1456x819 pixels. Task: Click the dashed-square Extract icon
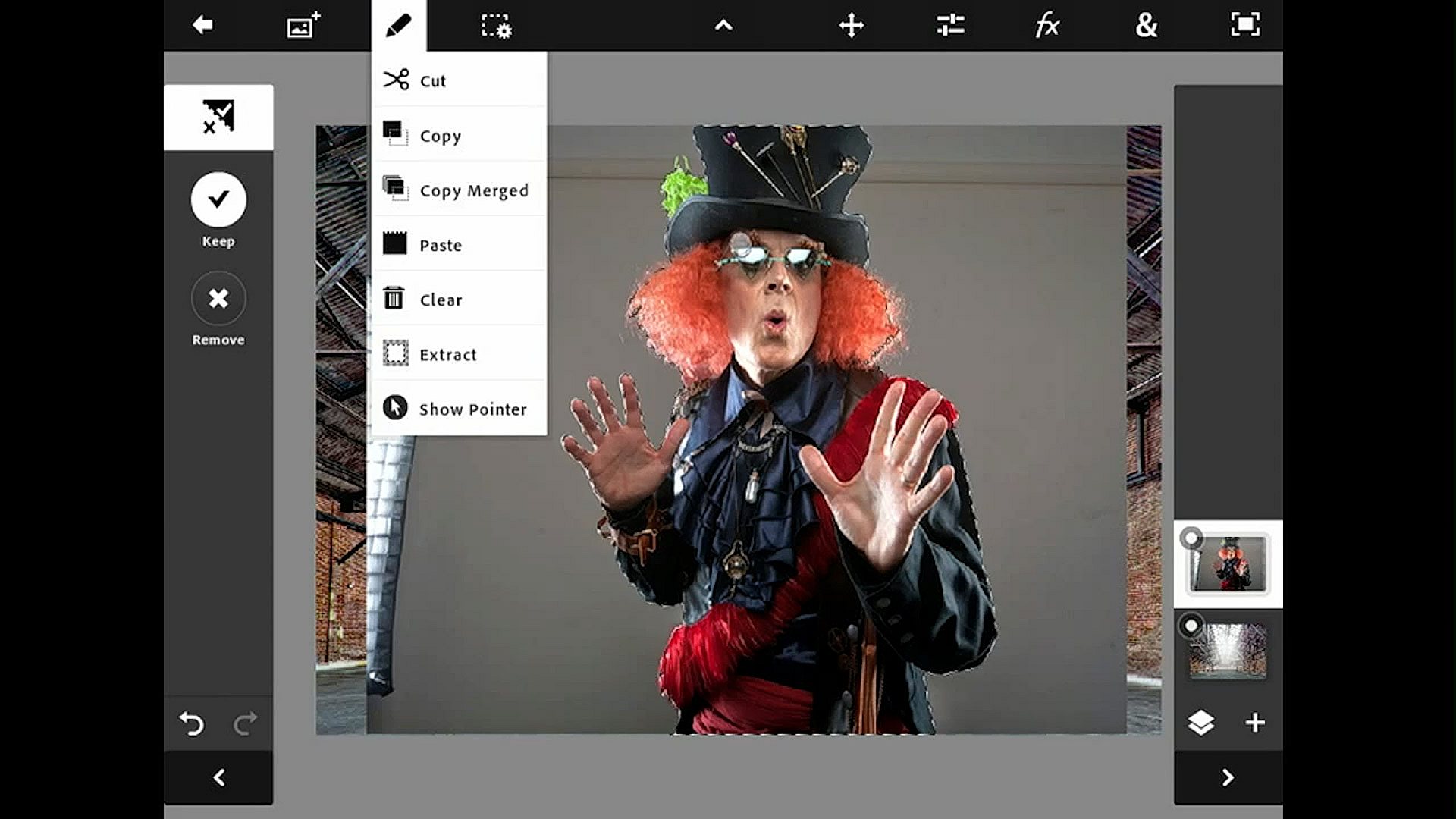(x=395, y=353)
